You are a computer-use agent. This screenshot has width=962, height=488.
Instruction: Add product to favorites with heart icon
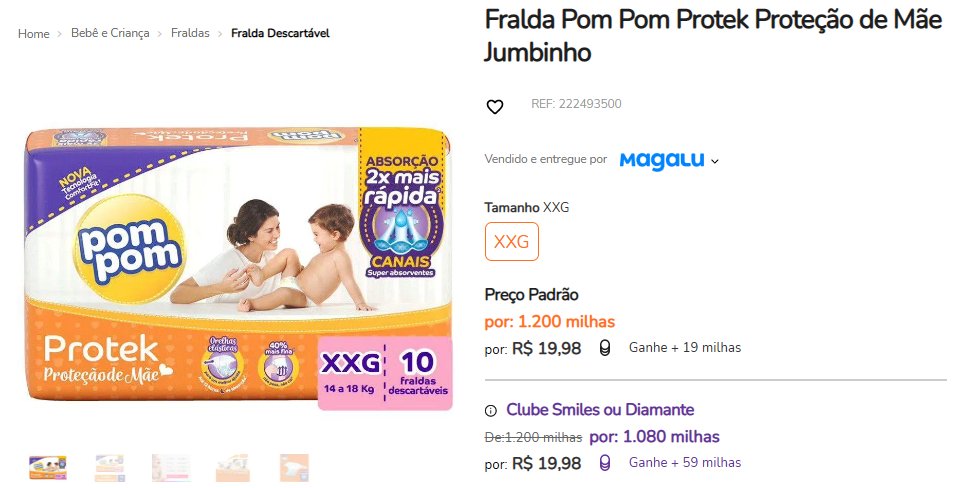494,106
